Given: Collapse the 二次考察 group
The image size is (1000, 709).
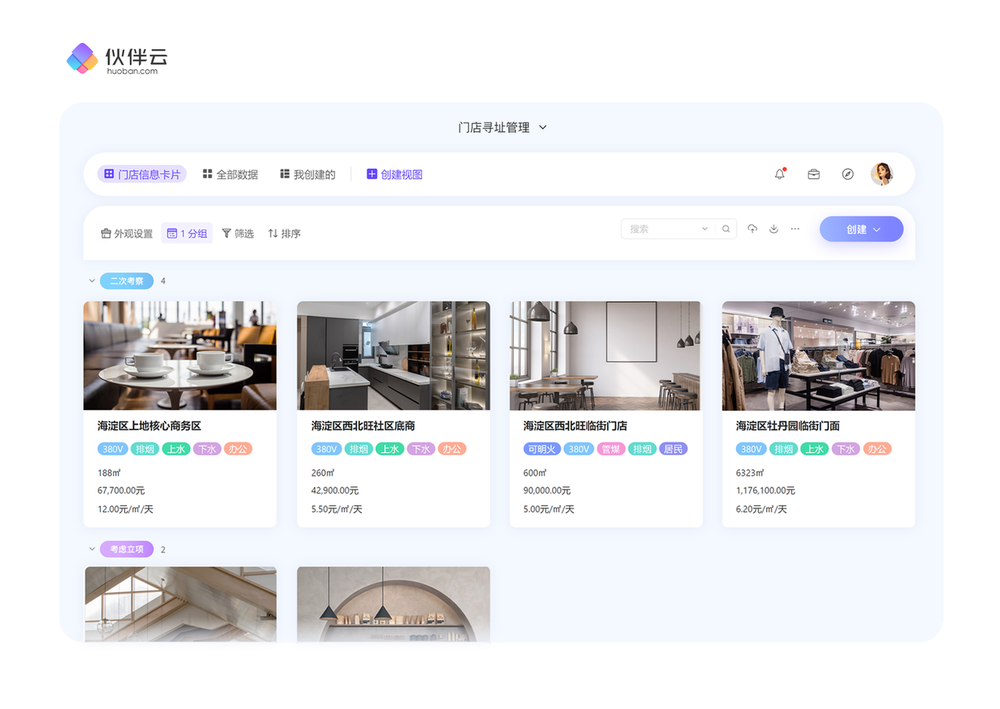Looking at the screenshot, I should (x=92, y=281).
